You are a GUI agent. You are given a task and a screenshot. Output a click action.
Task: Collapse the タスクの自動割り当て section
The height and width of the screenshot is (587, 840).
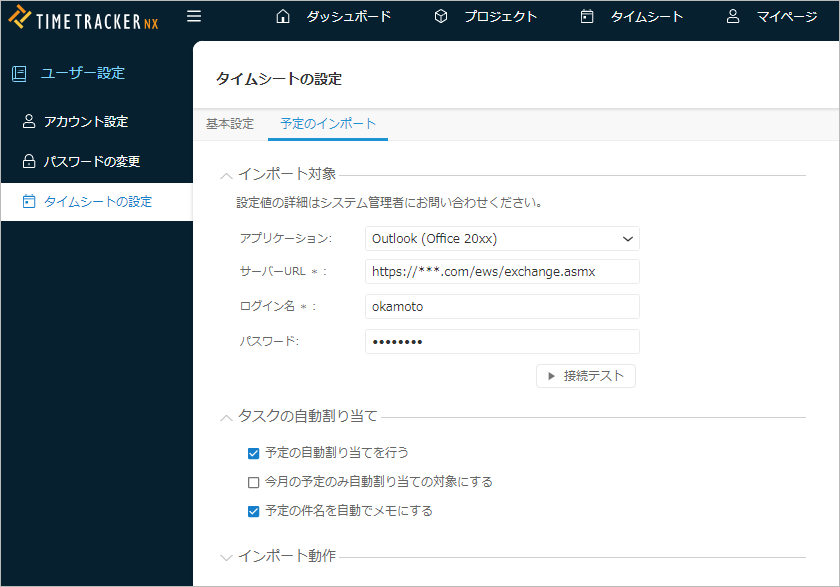coord(227,416)
